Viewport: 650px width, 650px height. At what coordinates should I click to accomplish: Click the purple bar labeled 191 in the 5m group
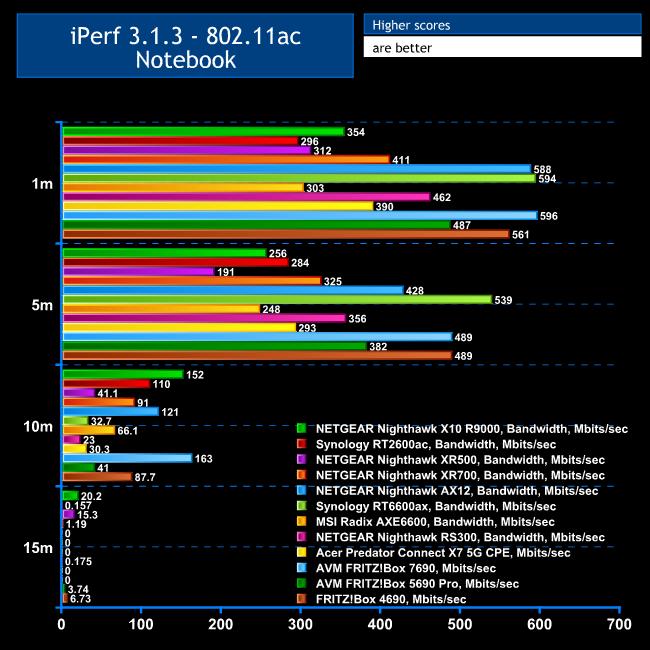pyautogui.click(x=138, y=272)
